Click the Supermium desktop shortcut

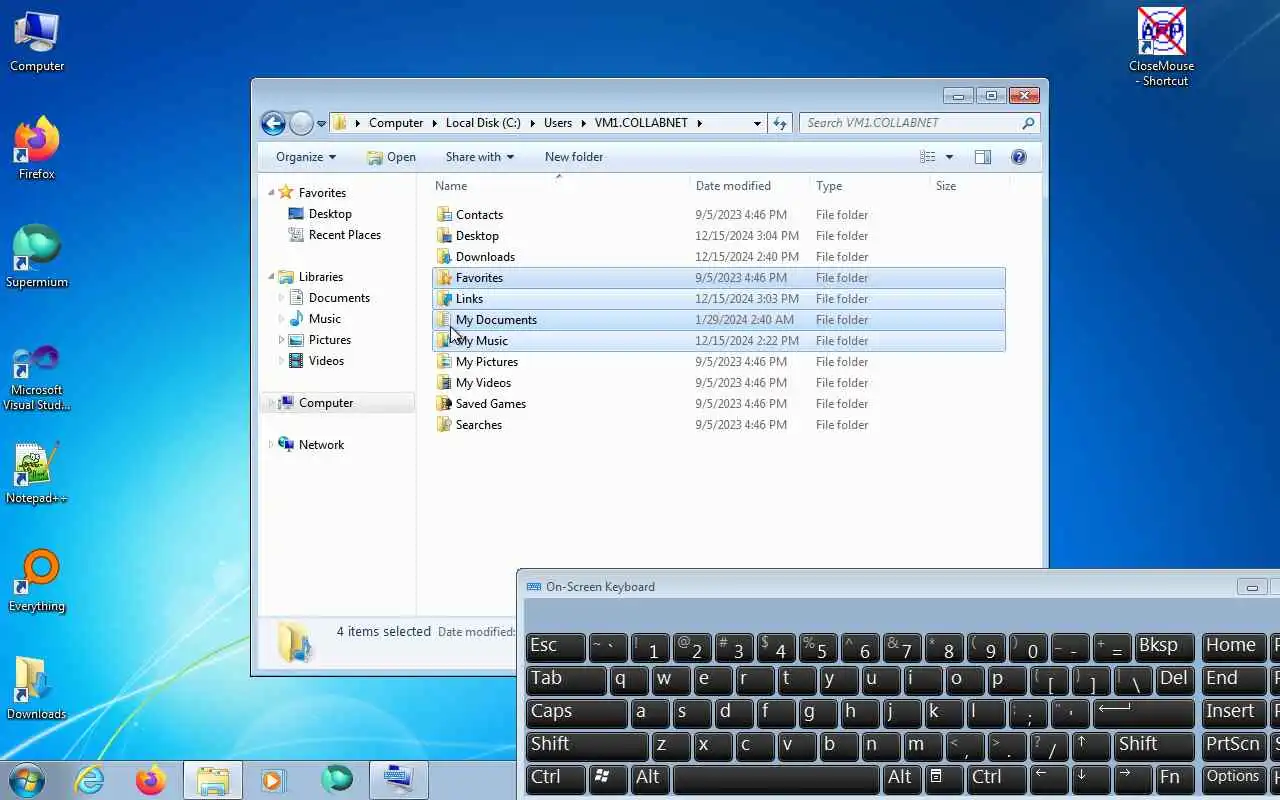tap(37, 256)
